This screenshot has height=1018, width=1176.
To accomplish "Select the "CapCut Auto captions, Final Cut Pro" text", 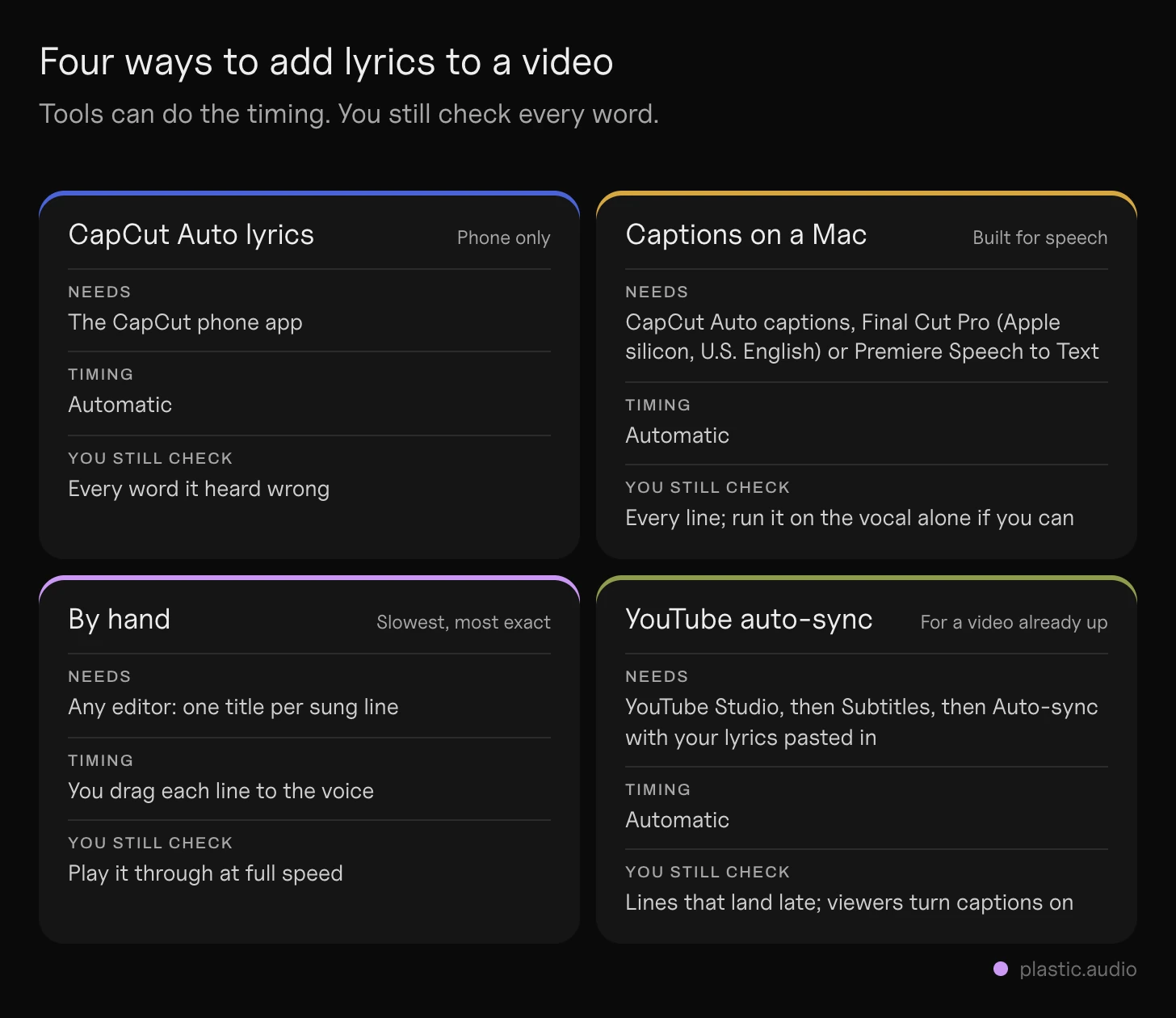I will point(808,322).
